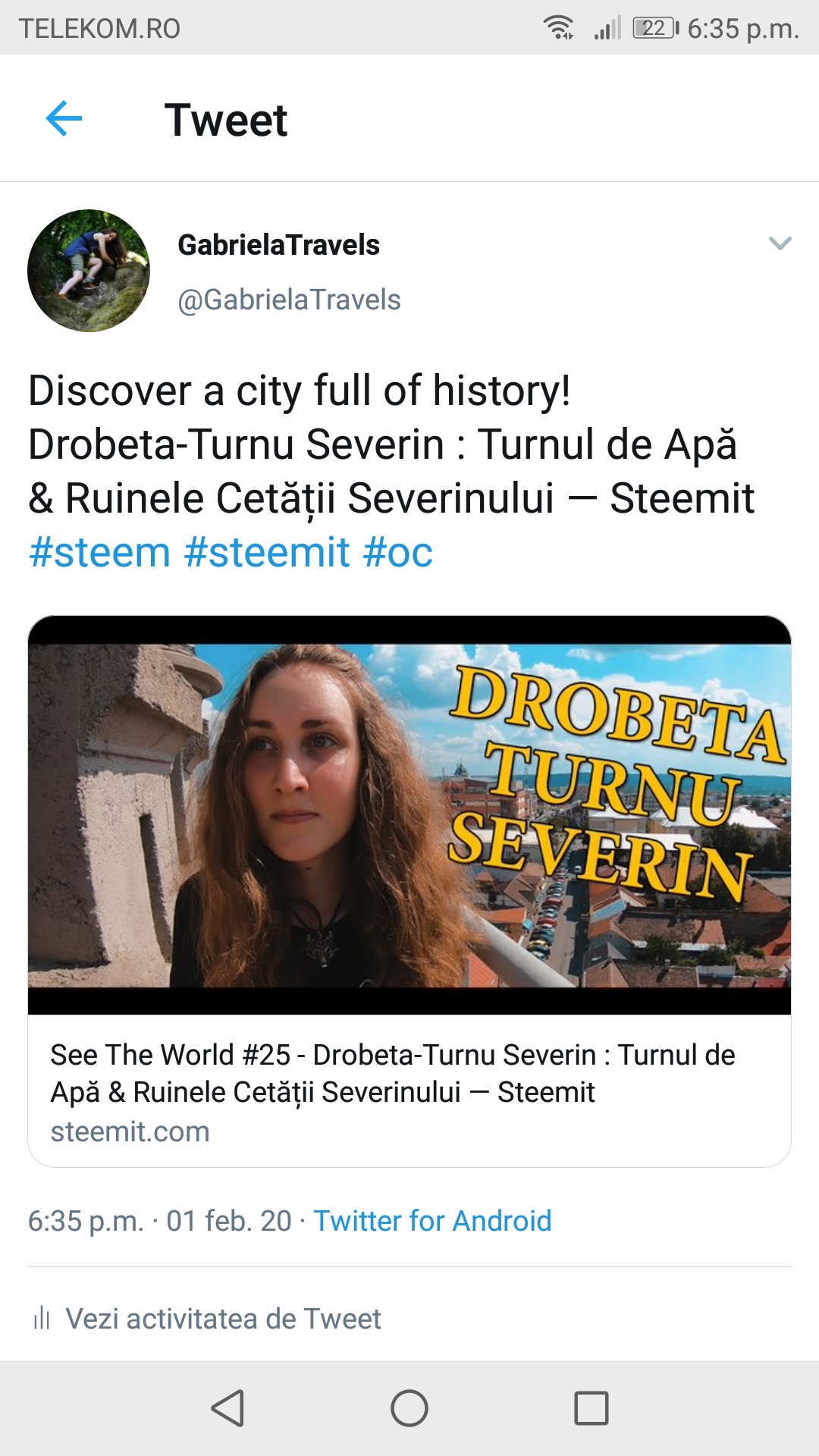The width and height of the screenshot is (819, 1456).
Task: Open GabrielaTravels profile picture
Action: coord(89,271)
